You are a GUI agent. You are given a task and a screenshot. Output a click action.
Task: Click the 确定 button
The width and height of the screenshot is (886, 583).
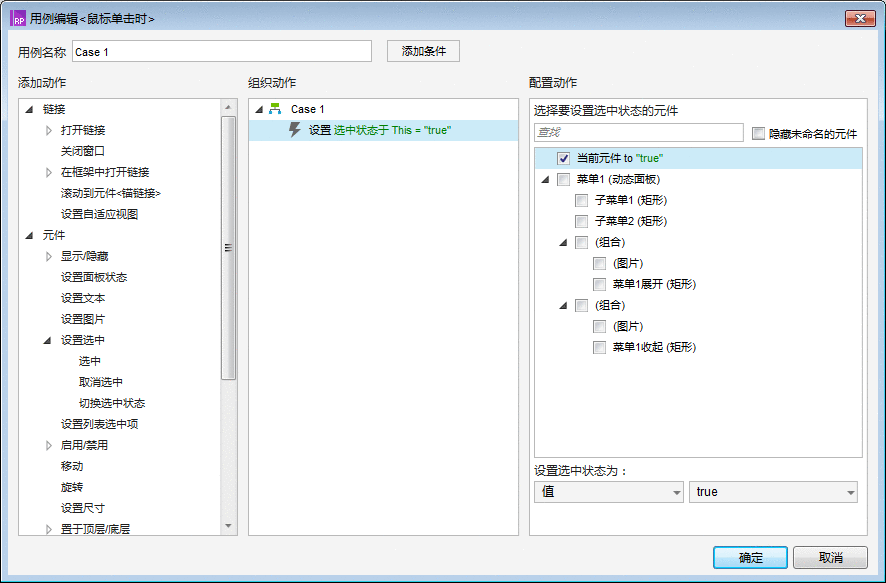(x=750, y=558)
